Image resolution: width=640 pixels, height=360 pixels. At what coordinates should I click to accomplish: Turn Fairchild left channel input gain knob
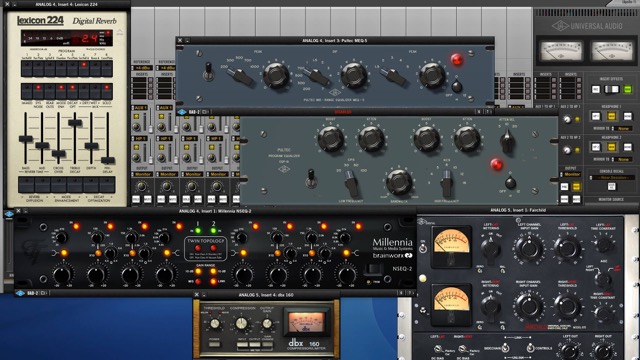[529, 248]
